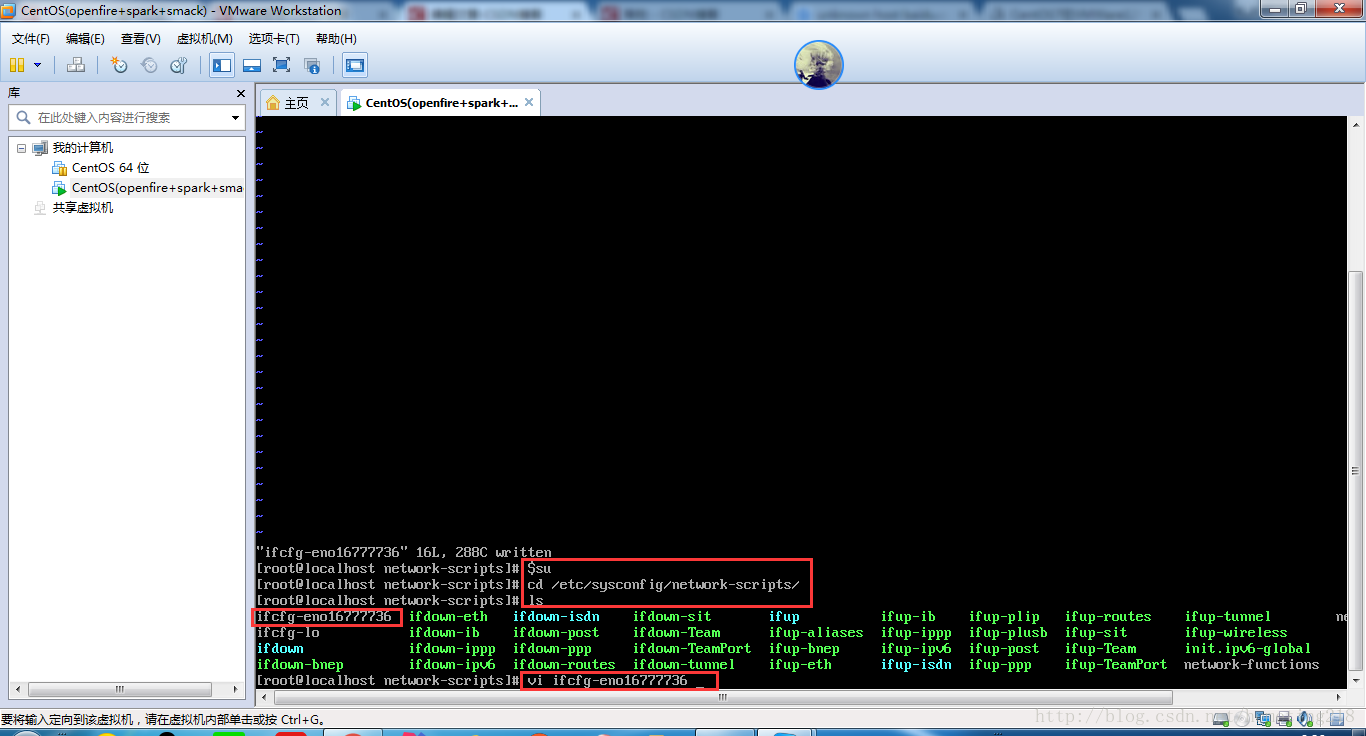The image size is (1366, 736).
Task: Click the printer status icon
Action: pos(1282,718)
